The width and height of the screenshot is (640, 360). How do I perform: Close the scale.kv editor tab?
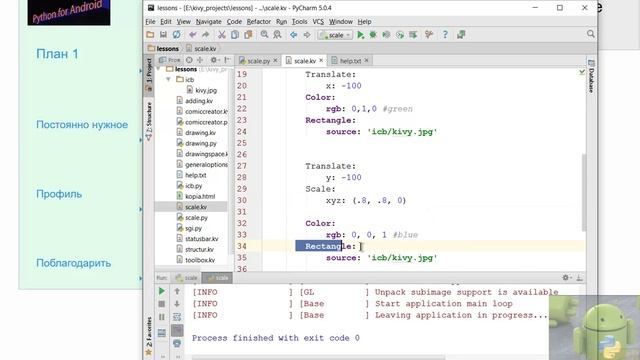(321, 60)
